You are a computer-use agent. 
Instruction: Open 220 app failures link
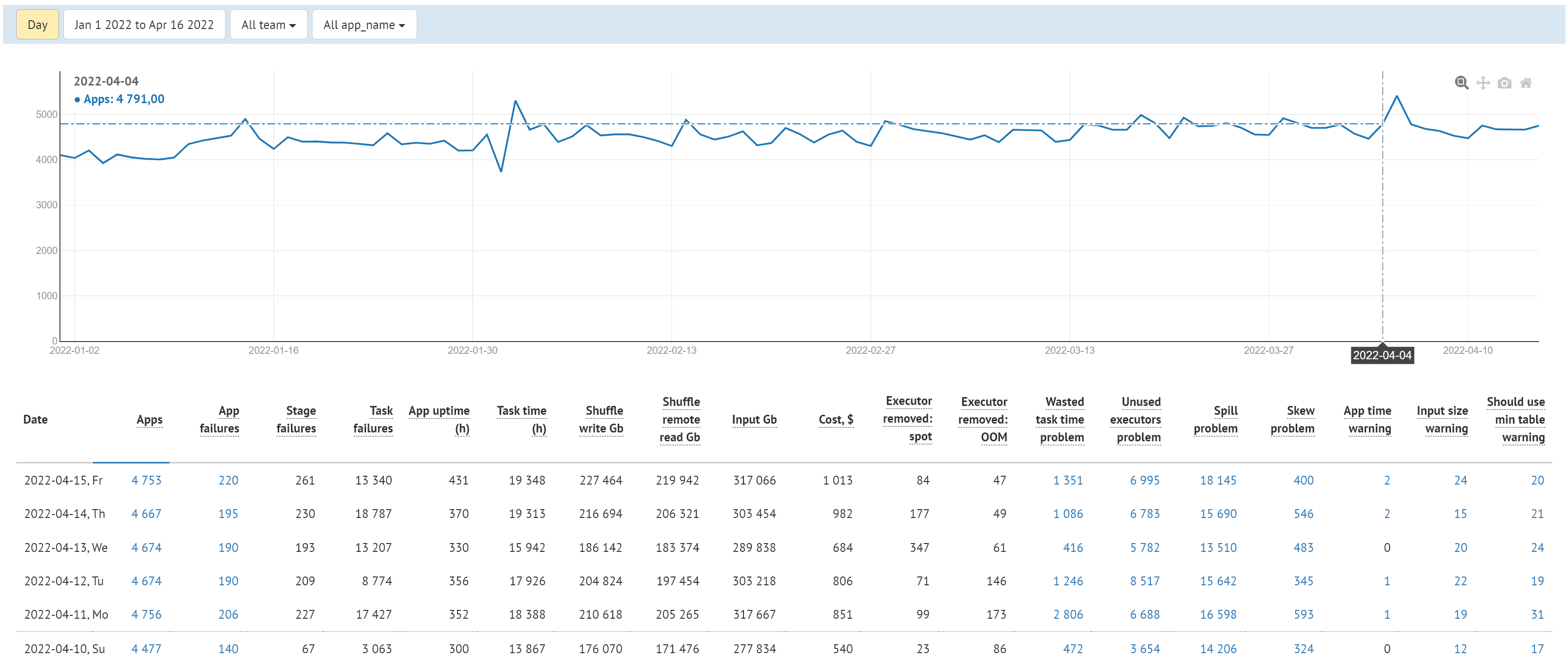tap(228, 480)
